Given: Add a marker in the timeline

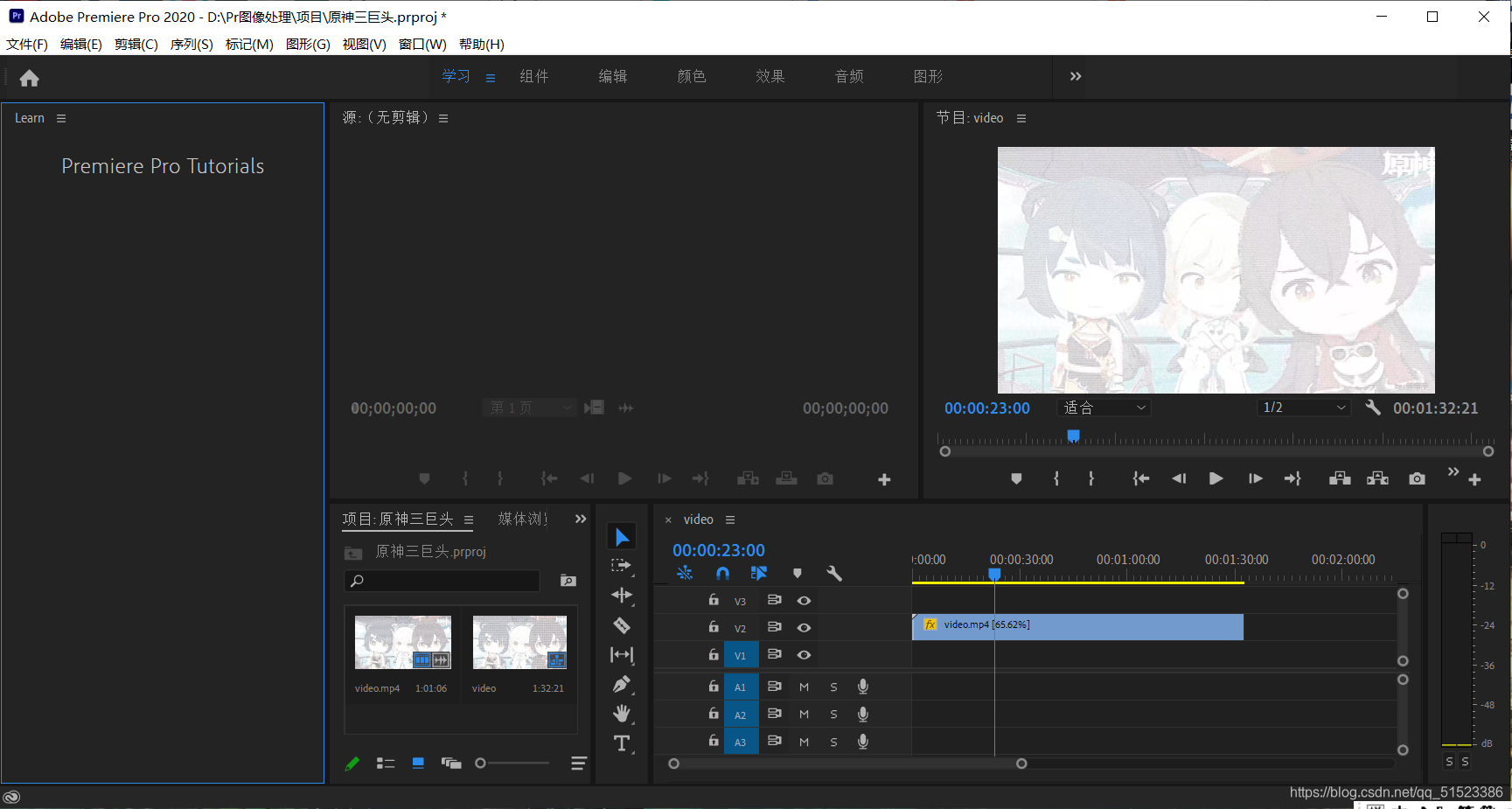Looking at the screenshot, I should tap(798, 574).
